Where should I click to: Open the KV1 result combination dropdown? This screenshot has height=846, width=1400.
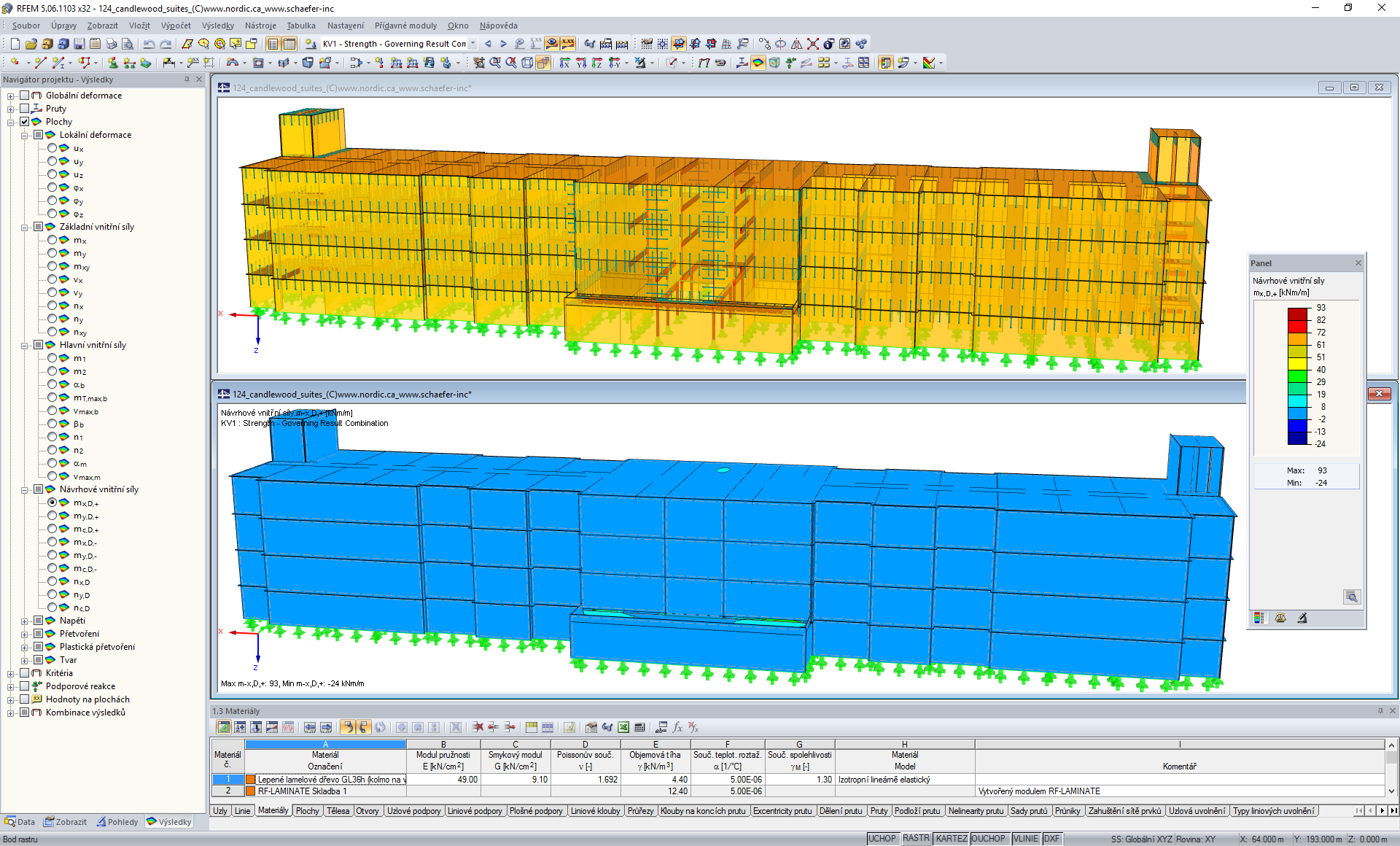[472, 44]
